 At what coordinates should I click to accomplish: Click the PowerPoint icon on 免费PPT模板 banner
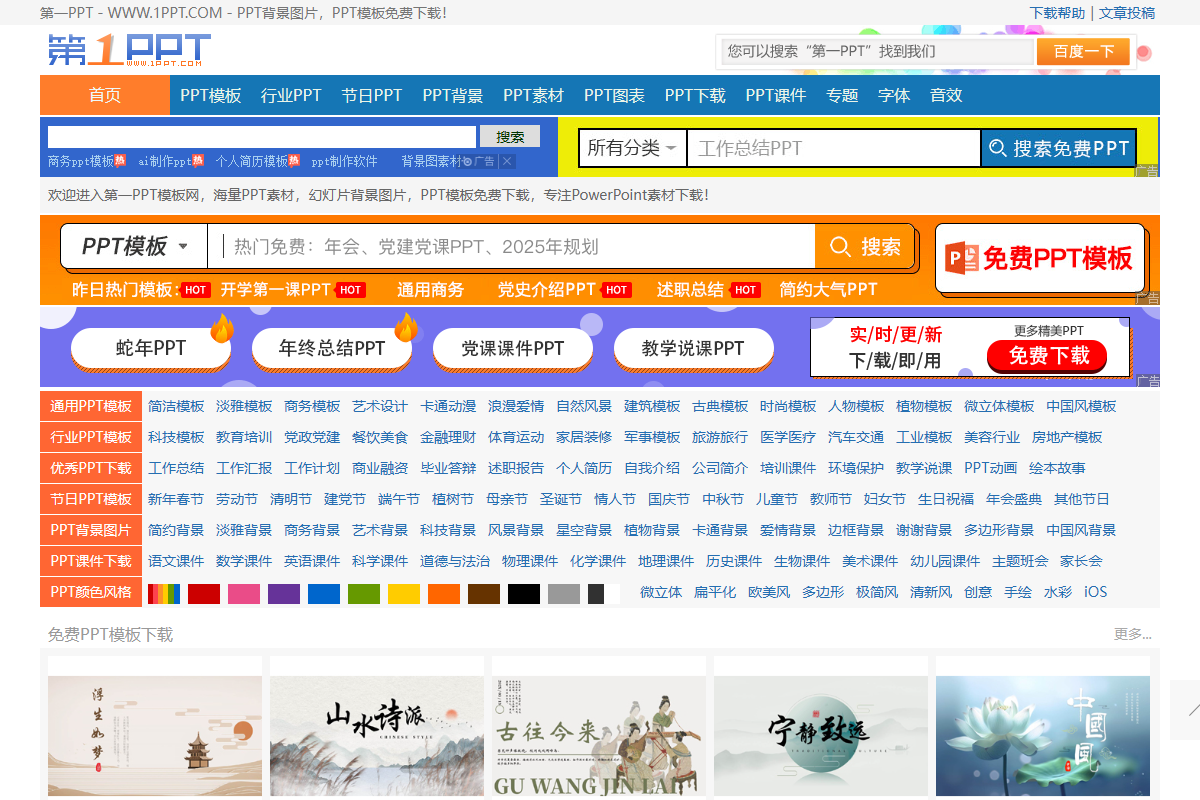(x=962, y=258)
